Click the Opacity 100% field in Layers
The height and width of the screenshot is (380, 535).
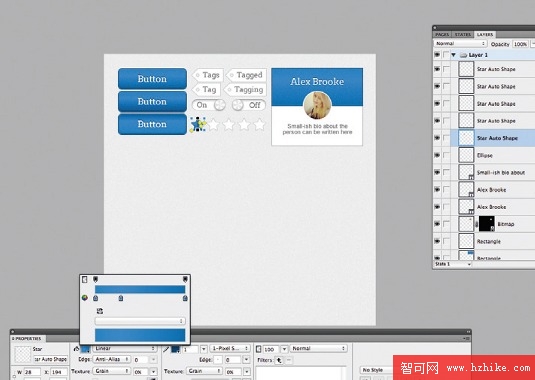520,44
